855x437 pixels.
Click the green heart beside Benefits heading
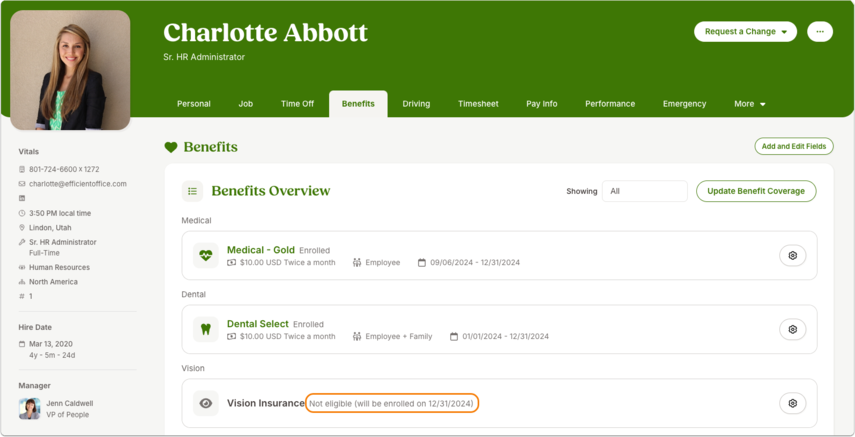tap(171, 147)
